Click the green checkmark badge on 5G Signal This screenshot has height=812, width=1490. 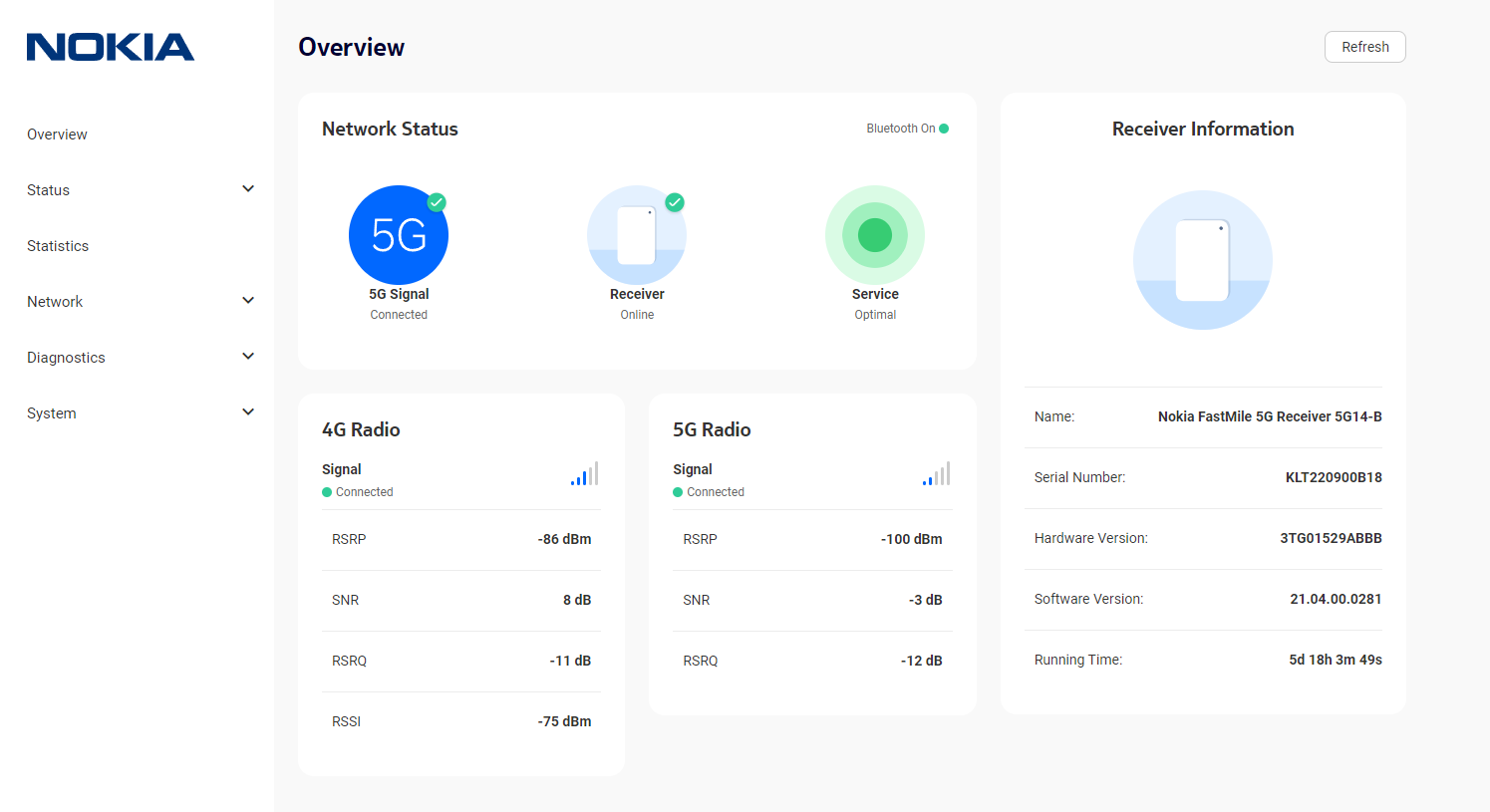point(437,202)
